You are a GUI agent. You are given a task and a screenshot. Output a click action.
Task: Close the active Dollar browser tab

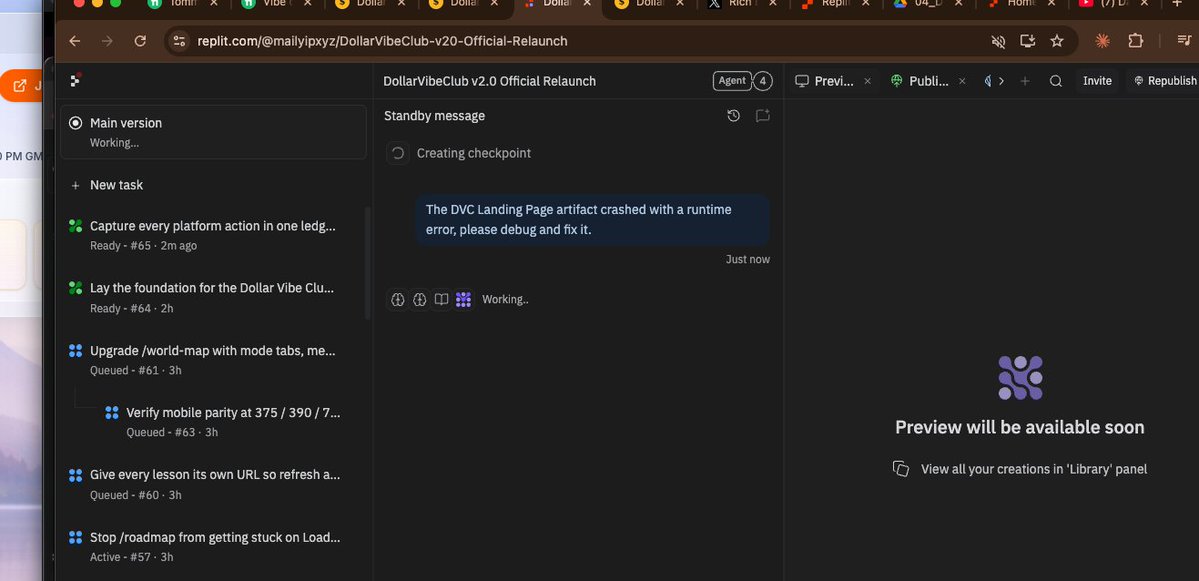click(x=587, y=4)
